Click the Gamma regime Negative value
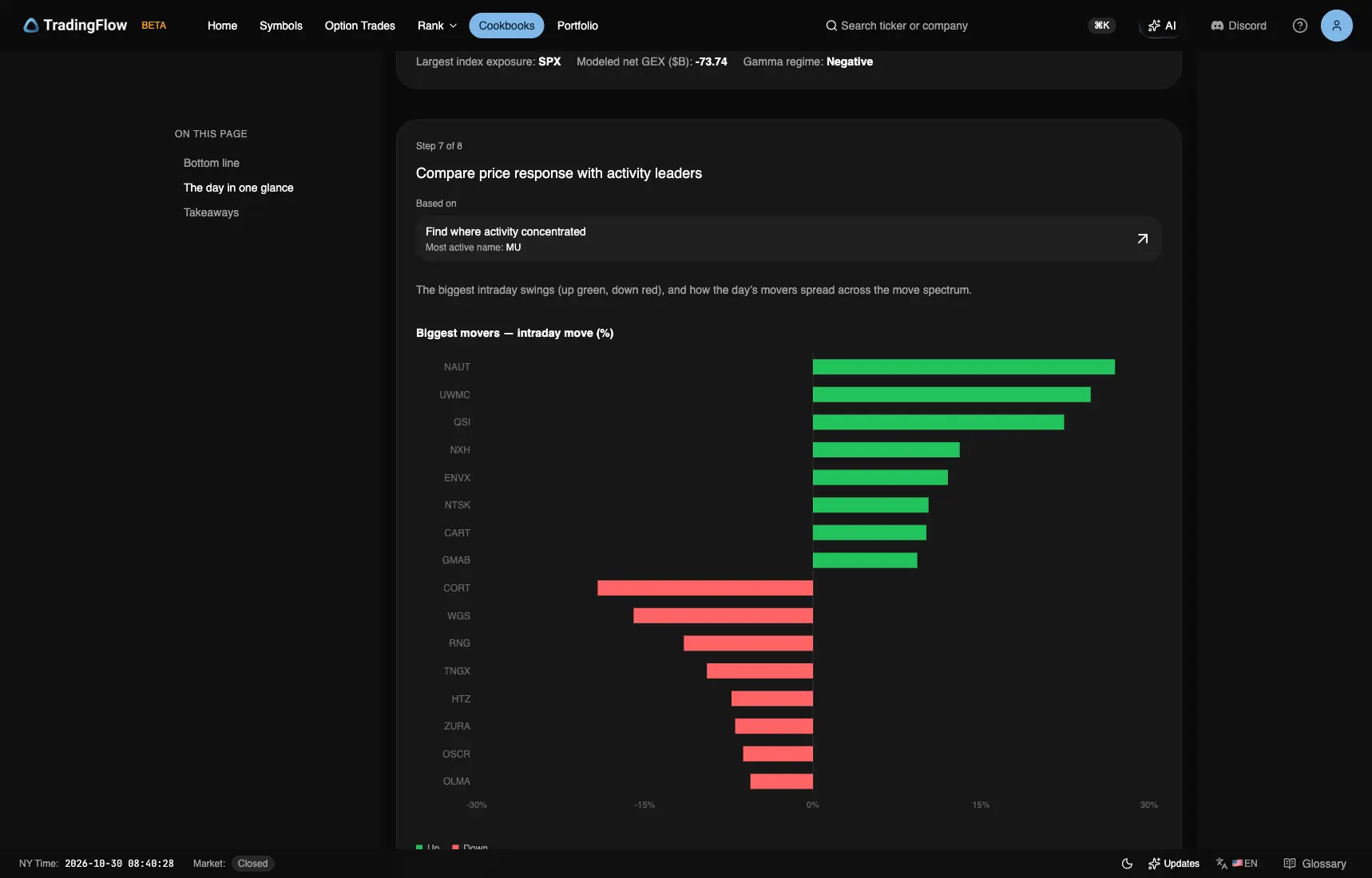 [x=850, y=61]
